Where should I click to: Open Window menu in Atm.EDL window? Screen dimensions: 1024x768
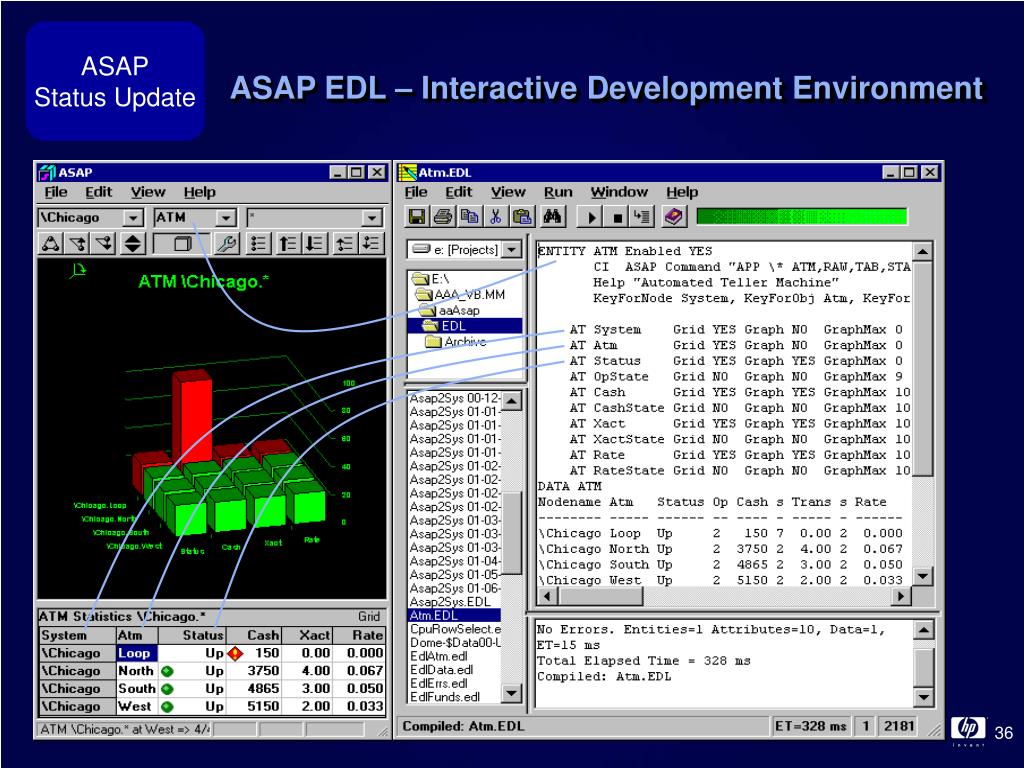click(x=619, y=192)
